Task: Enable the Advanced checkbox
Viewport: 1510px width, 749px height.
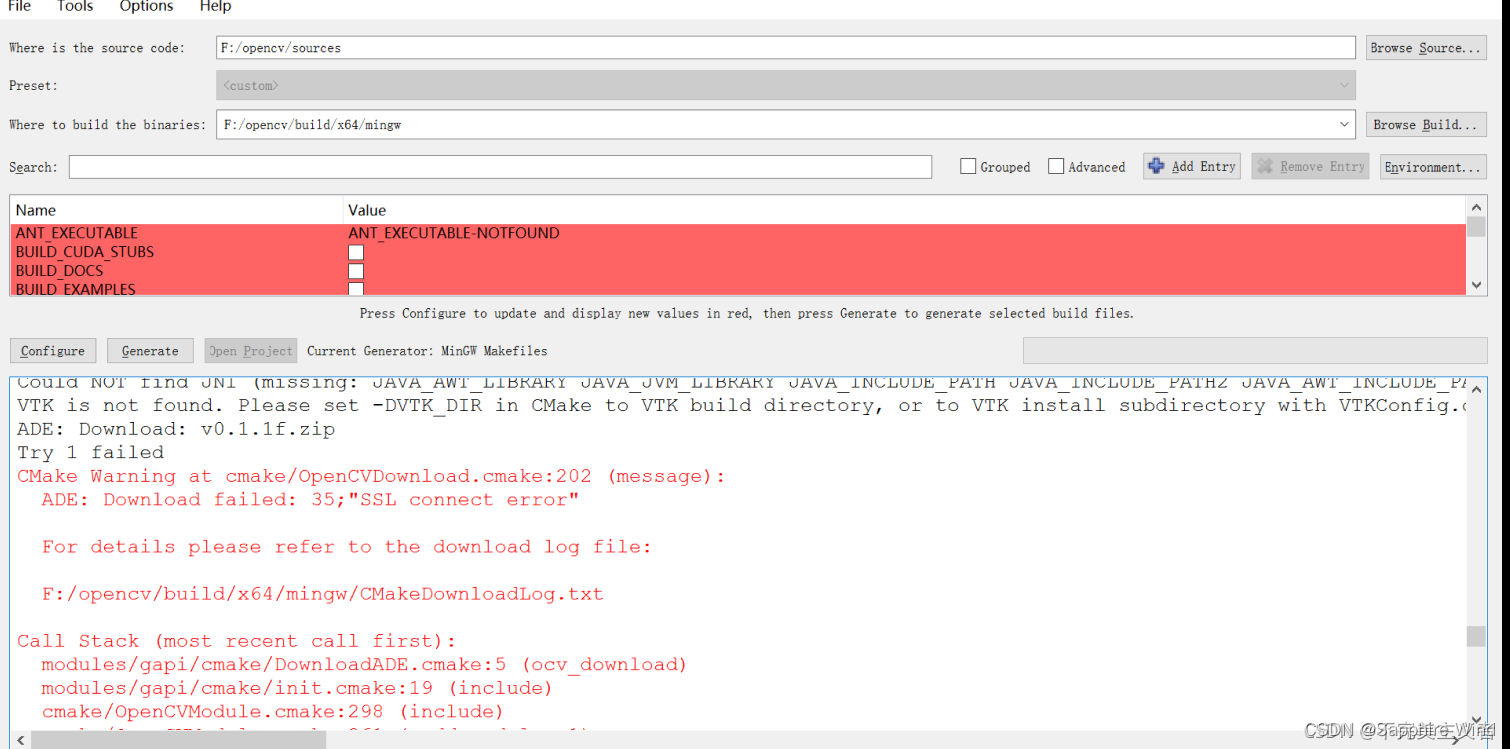Action: coord(1056,167)
